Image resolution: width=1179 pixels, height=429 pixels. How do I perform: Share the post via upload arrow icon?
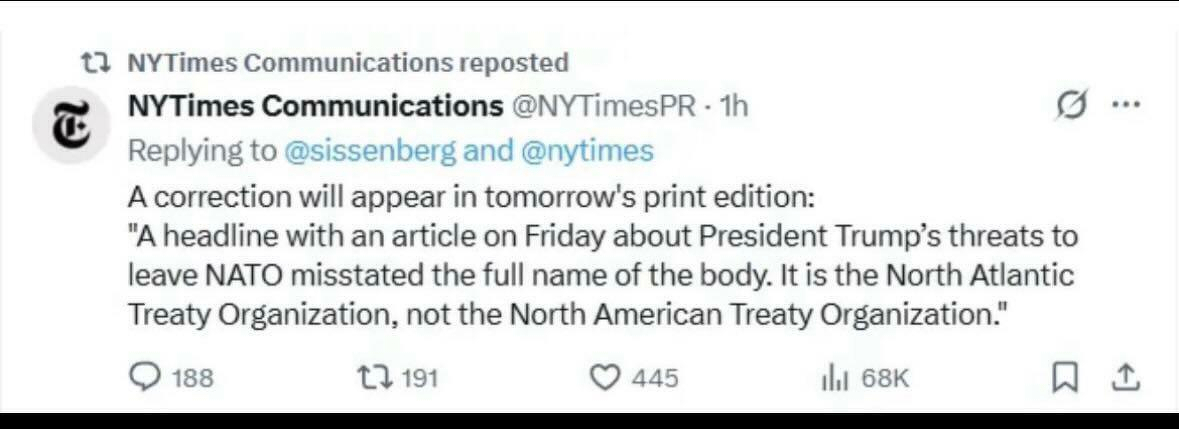coord(1124,377)
